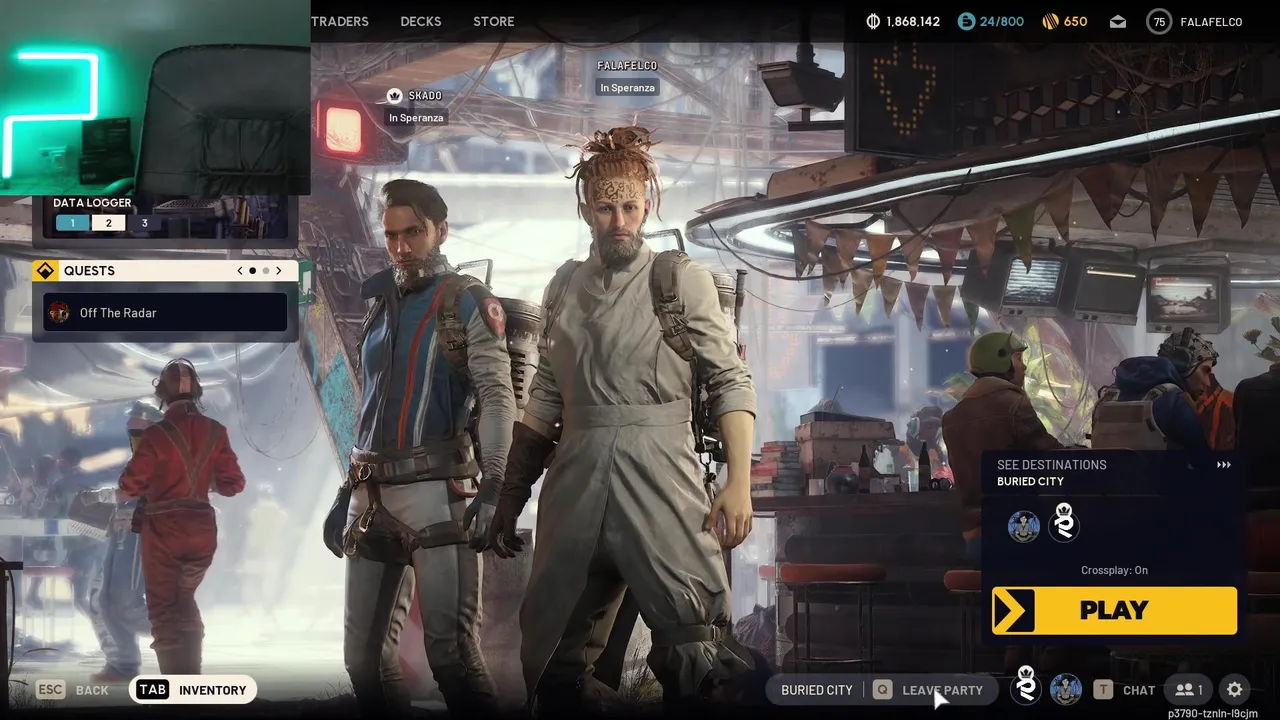The image size is (1280, 720).
Task: Go to next quest page arrow
Action: [279, 271]
